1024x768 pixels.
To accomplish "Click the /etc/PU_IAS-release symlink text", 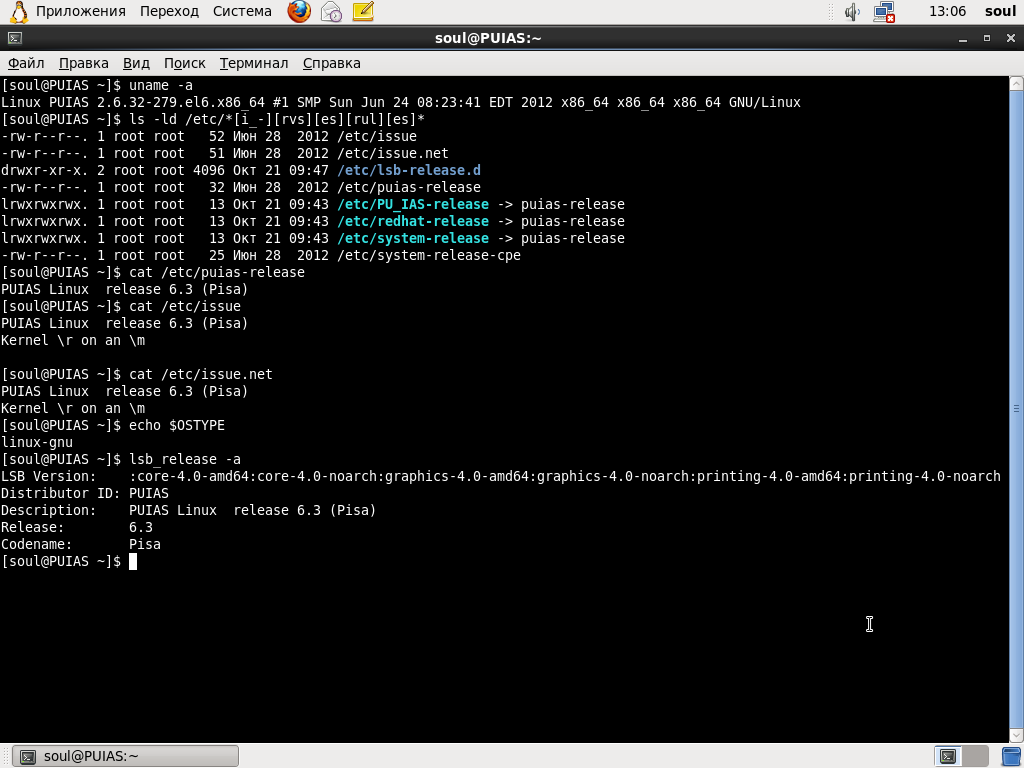I will (x=413, y=204).
